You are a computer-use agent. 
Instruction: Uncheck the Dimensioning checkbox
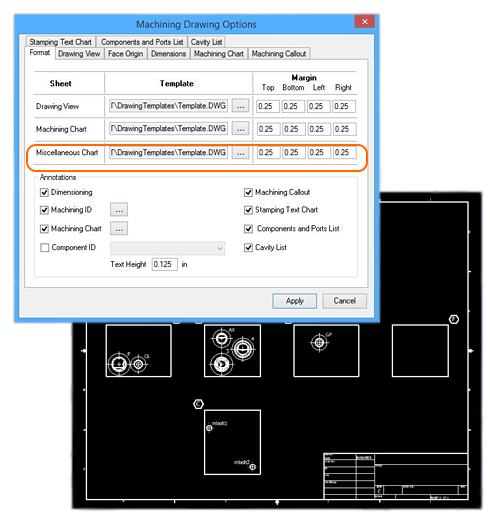(x=44, y=192)
